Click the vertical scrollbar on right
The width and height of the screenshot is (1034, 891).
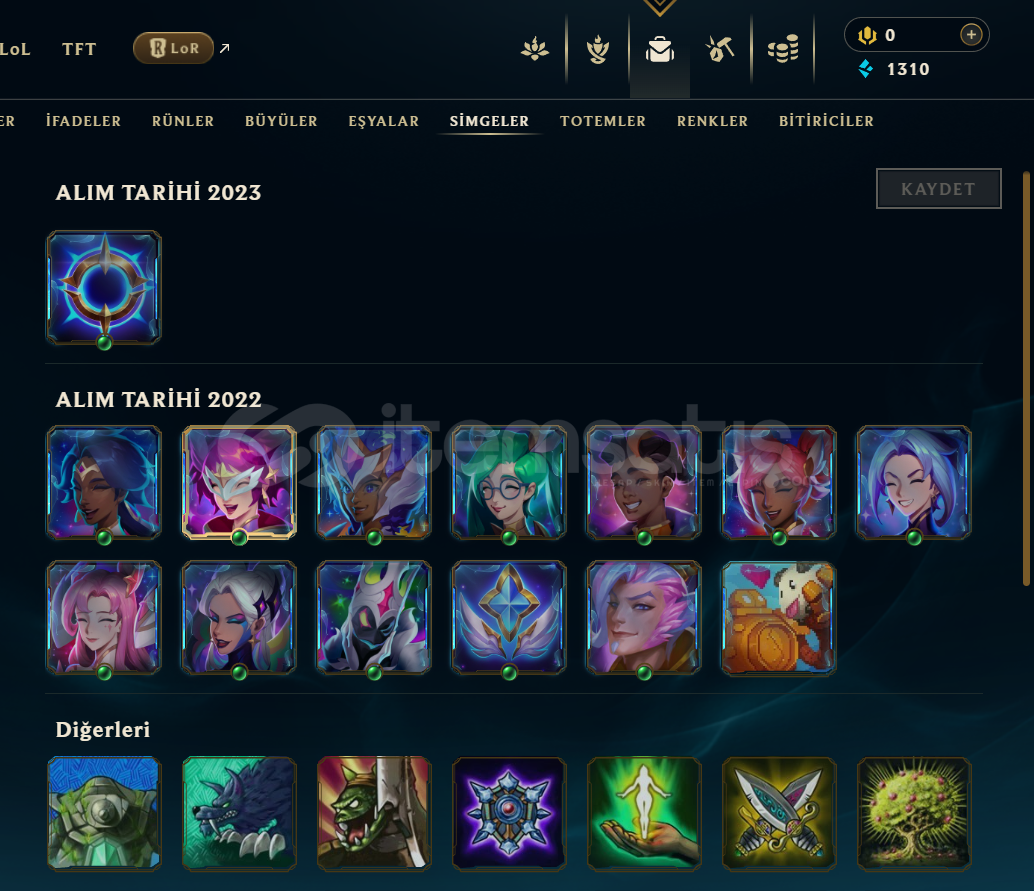pyautogui.click(x=1025, y=379)
